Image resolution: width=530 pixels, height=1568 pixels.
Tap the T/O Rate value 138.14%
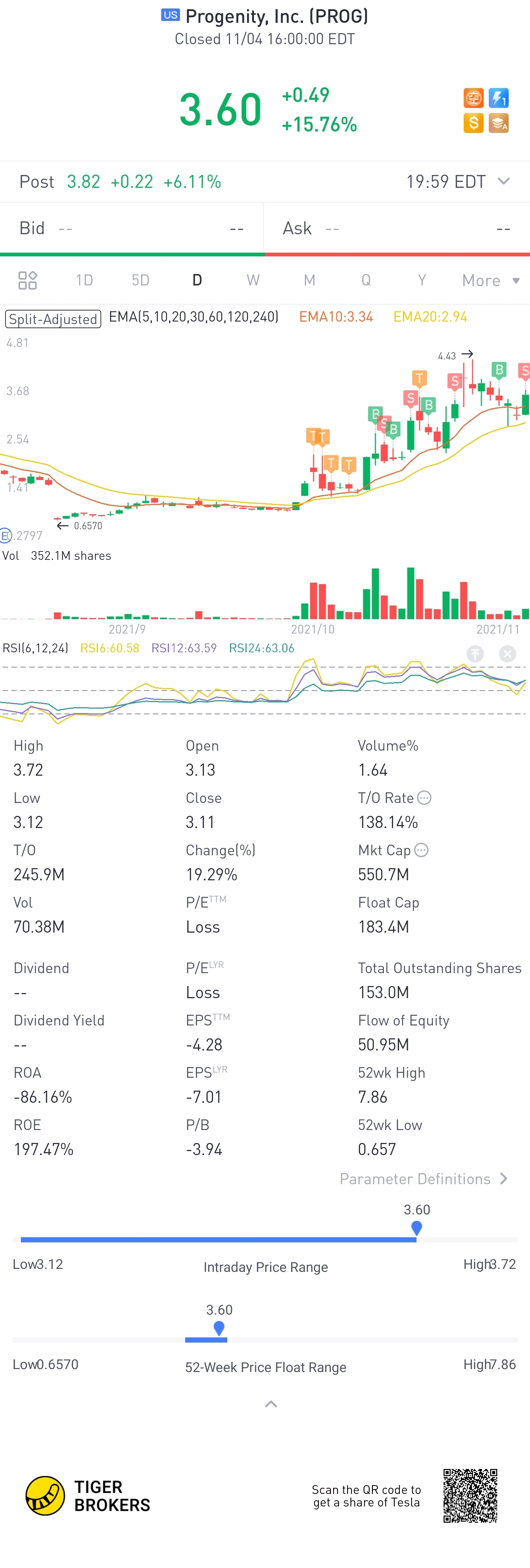click(x=388, y=822)
